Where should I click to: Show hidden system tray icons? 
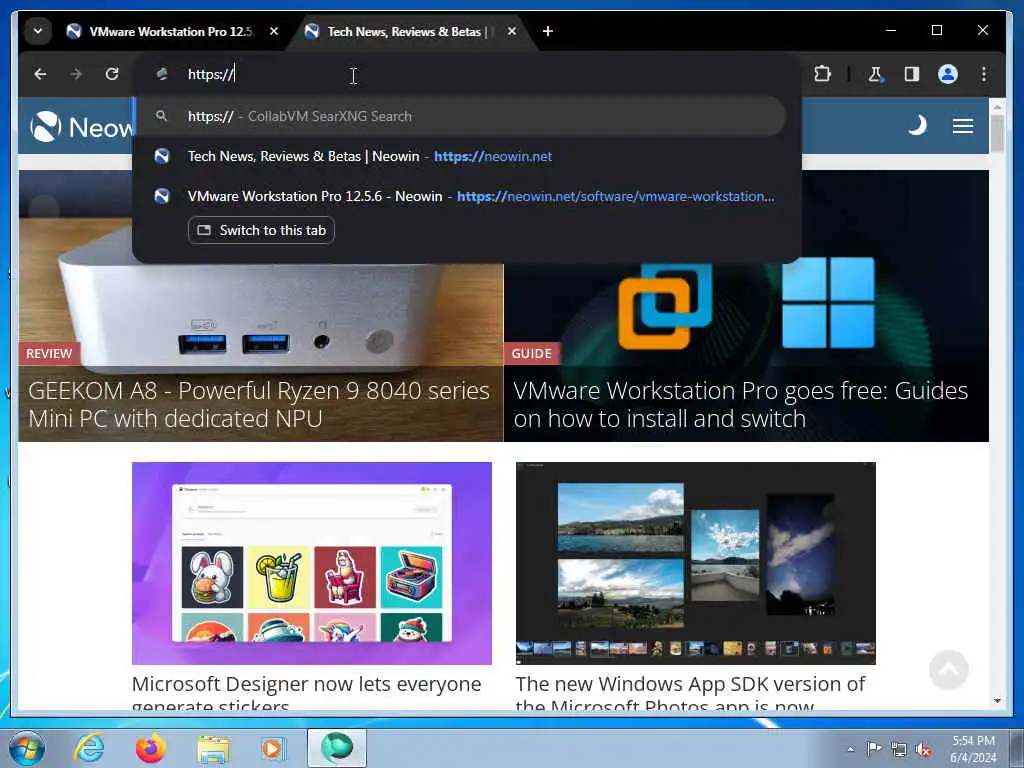[850, 750]
